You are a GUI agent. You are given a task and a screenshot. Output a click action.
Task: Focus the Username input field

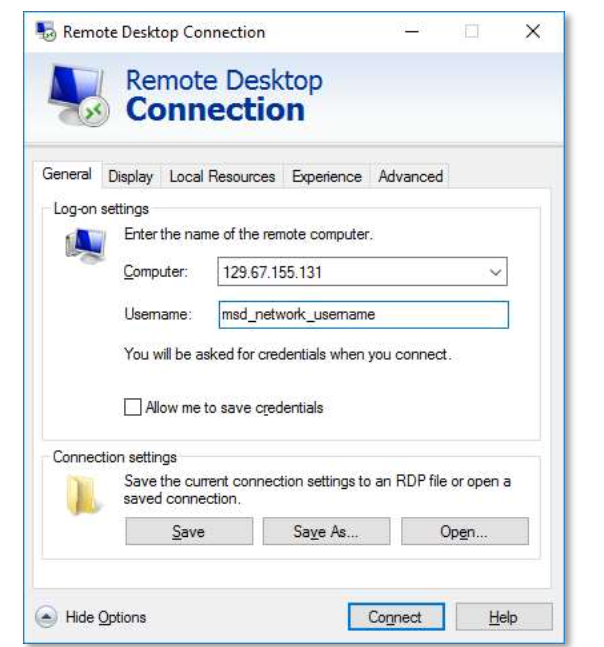363,315
